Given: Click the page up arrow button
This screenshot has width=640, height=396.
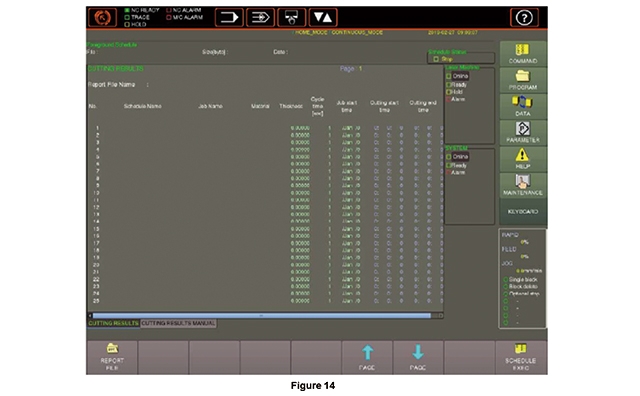Looking at the screenshot, I should coord(367,357).
